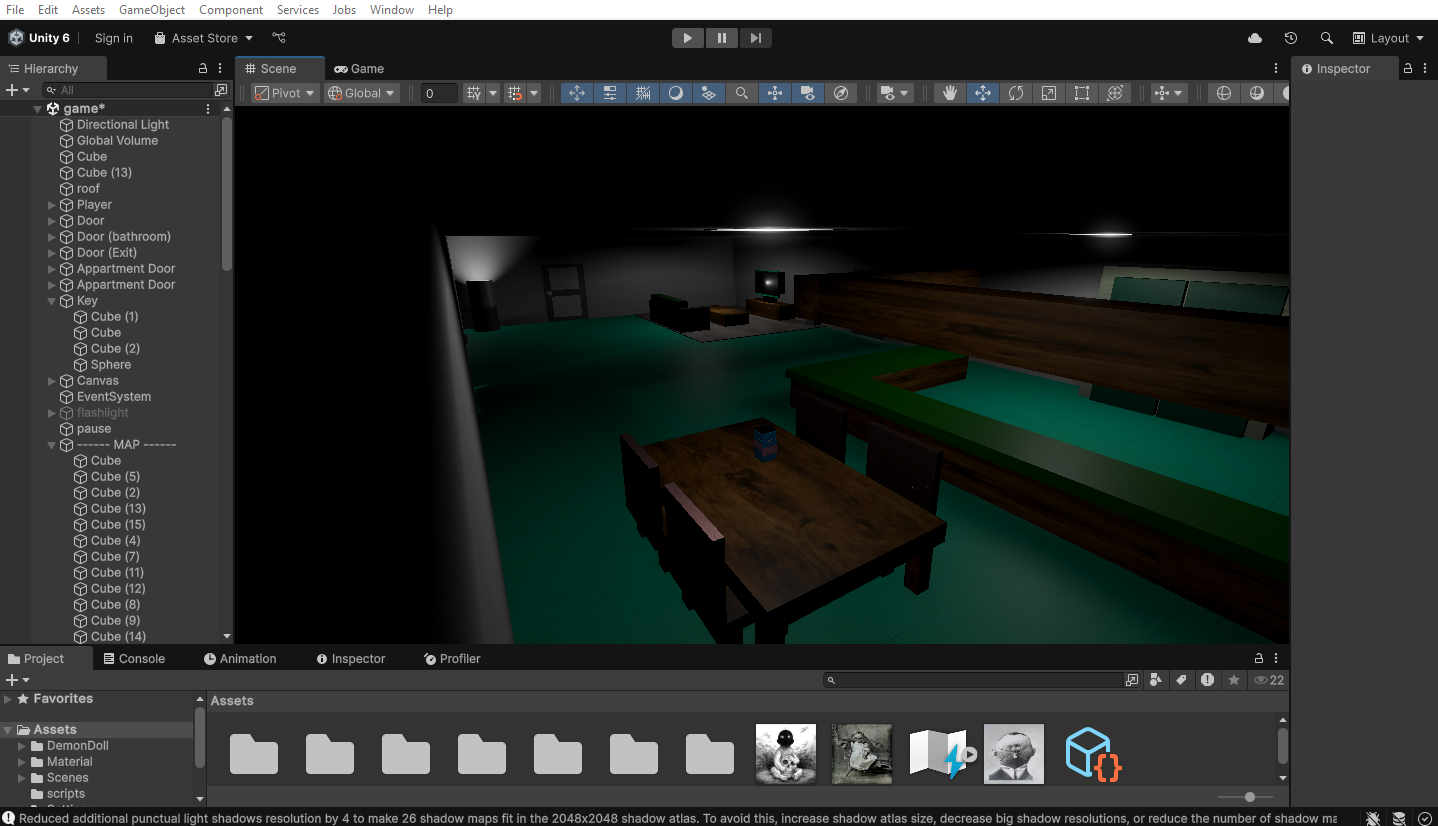Open the Undo History icon
Image resolution: width=1438 pixels, height=826 pixels.
(1291, 37)
